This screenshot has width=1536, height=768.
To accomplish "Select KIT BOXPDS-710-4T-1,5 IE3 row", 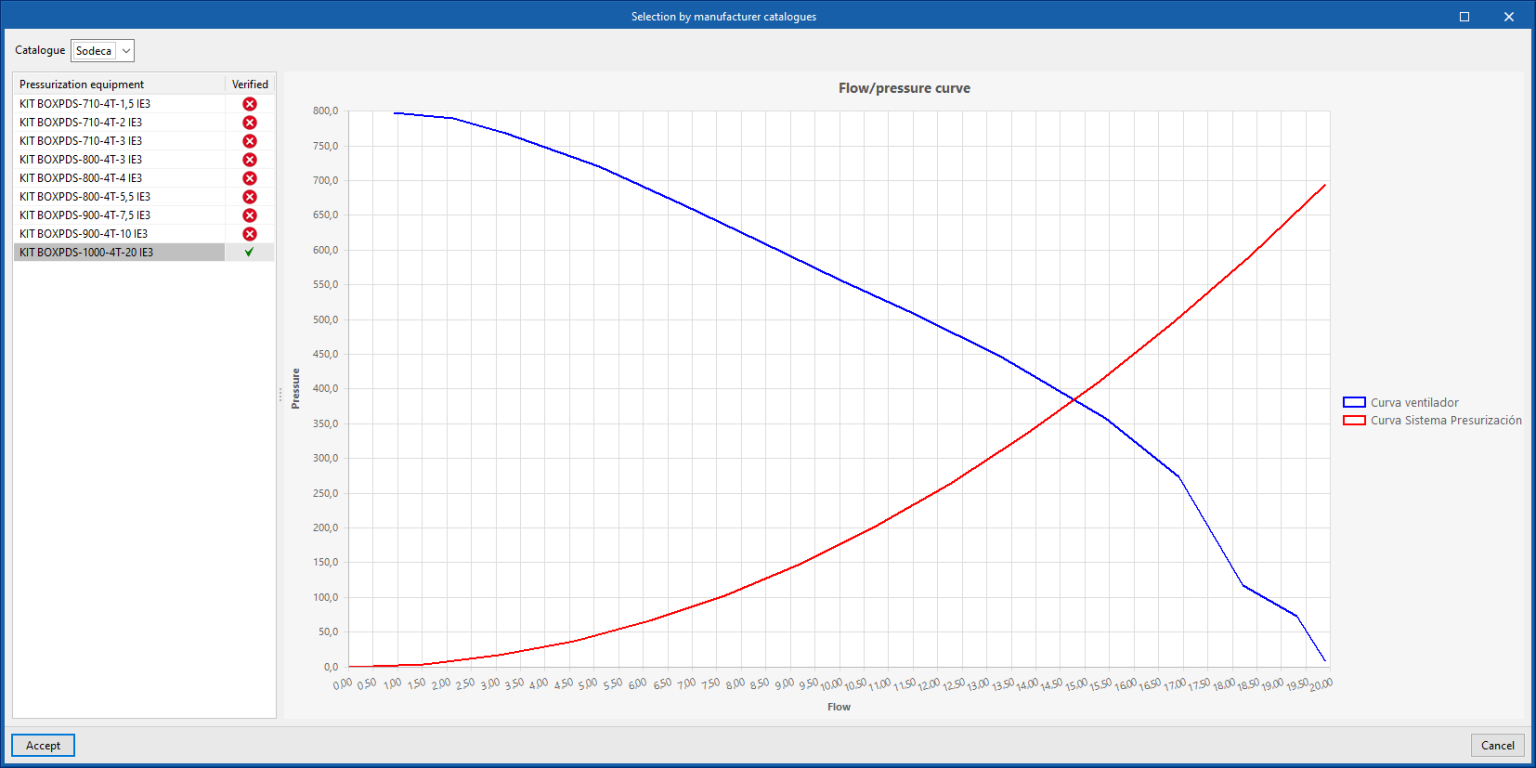I will (x=144, y=104).
